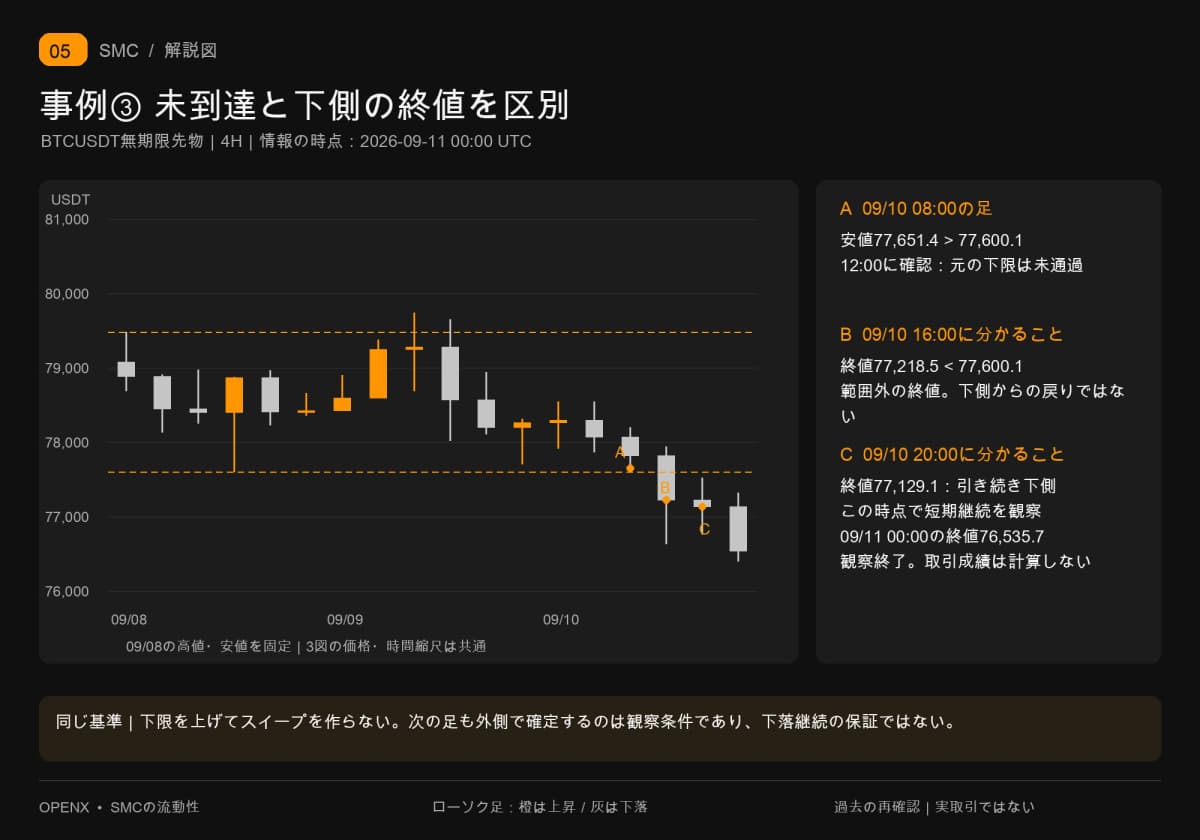Click the 78,000 price axis label

click(x=68, y=442)
